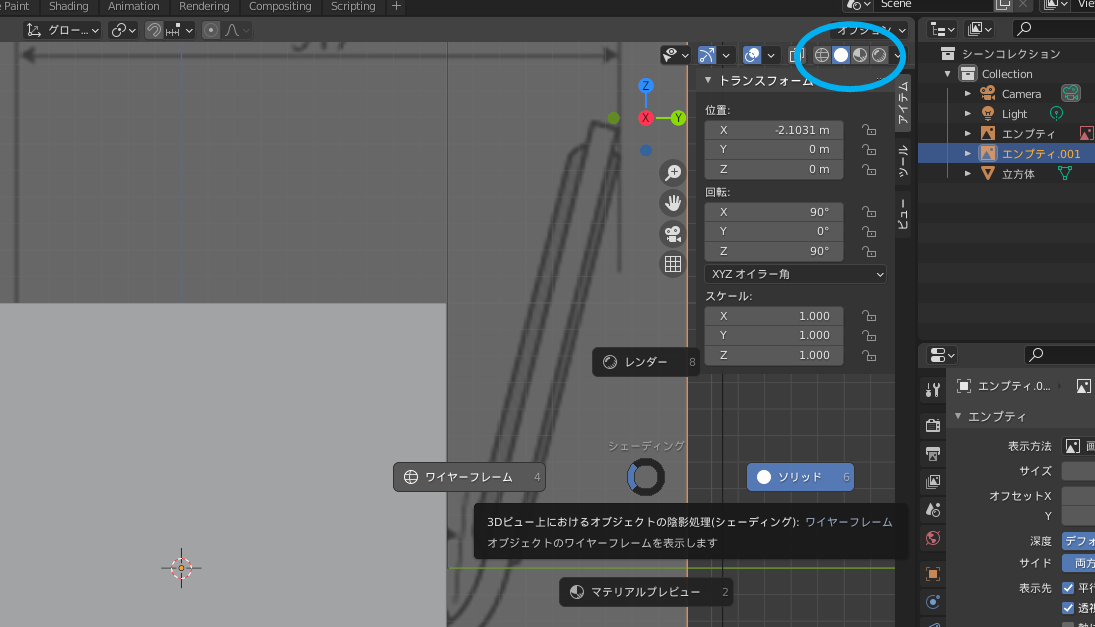Viewport: 1095px width, 627px height.
Task: Click Camera data icon in outliner
Action: pyautogui.click(x=1071, y=93)
